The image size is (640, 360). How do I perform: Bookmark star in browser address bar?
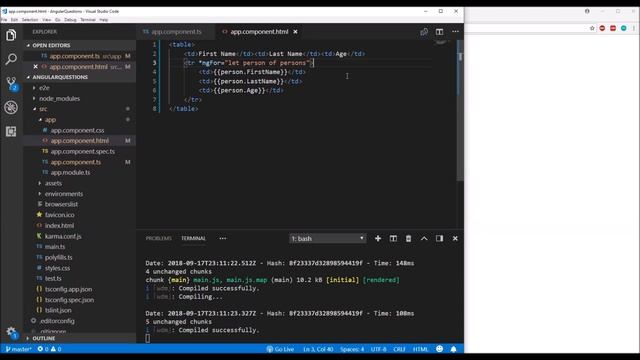[592, 28]
